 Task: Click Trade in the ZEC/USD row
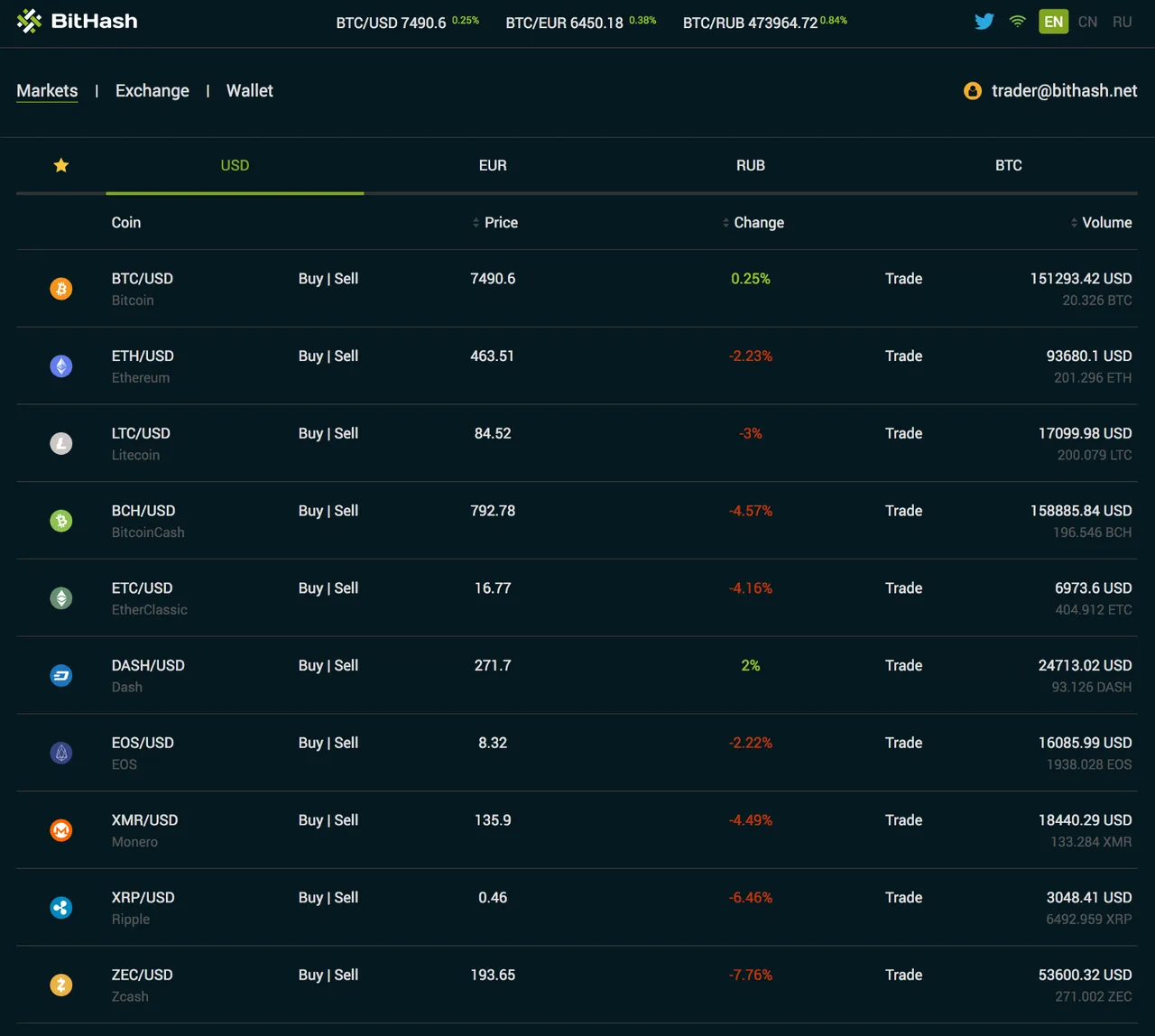[x=903, y=976]
